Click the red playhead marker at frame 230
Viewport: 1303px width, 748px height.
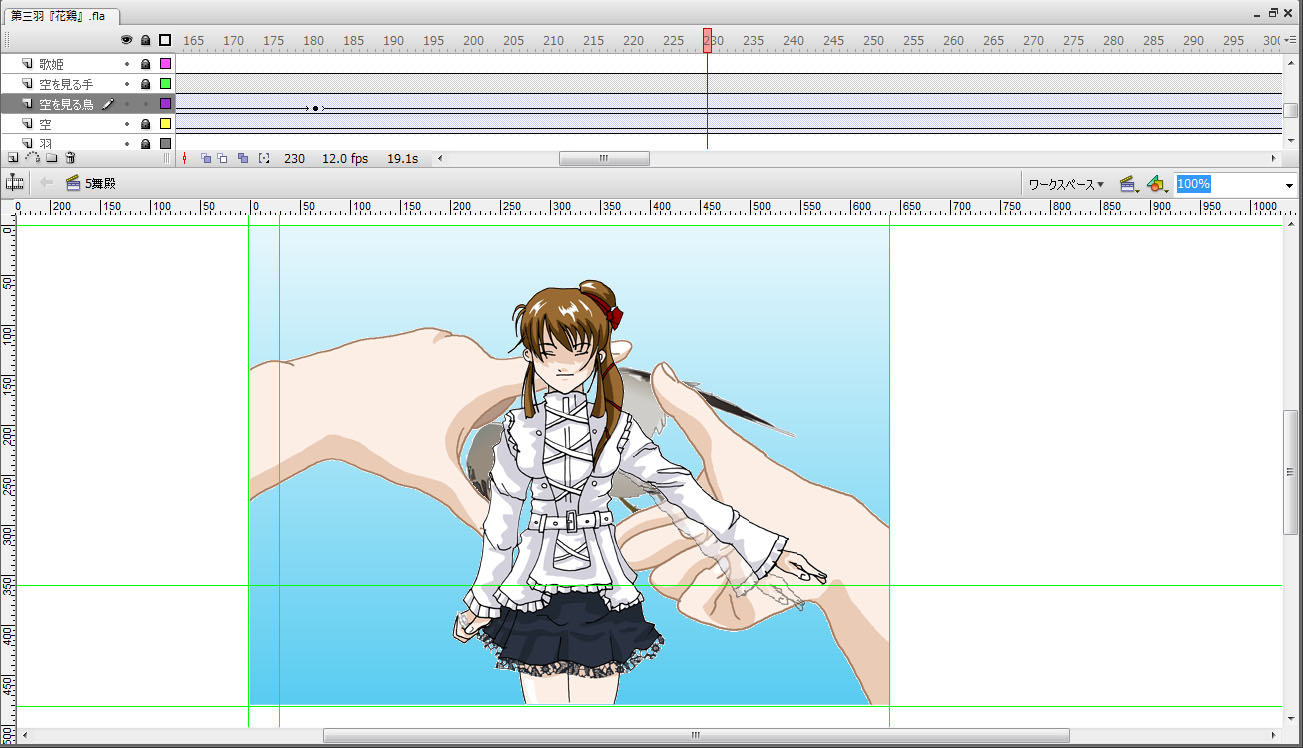(x=707, y=40)
